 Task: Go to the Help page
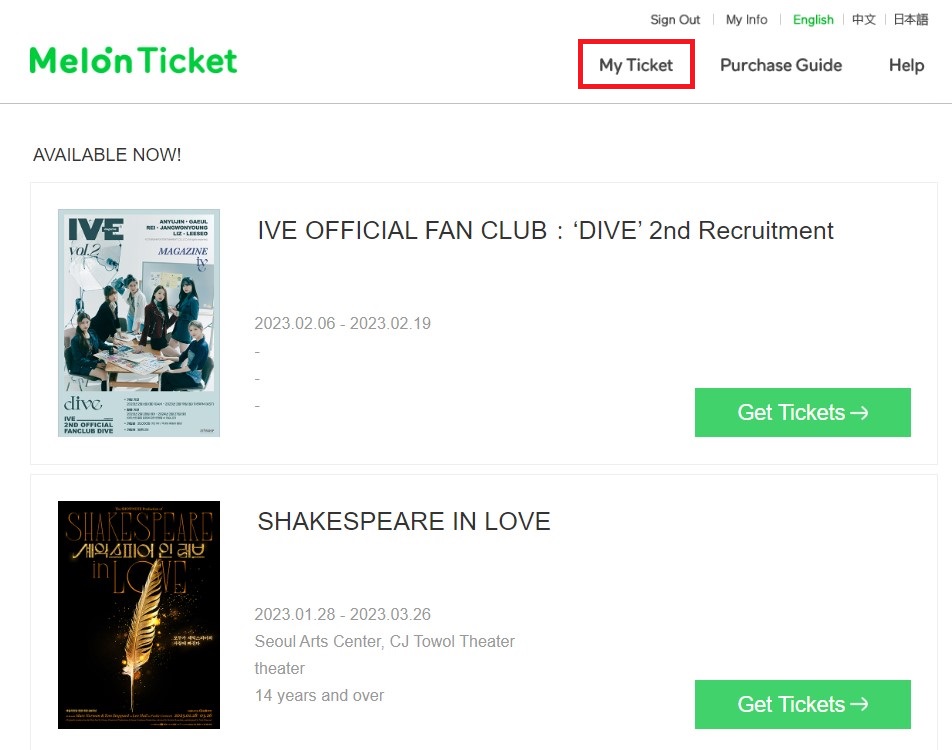pos(906,65)
